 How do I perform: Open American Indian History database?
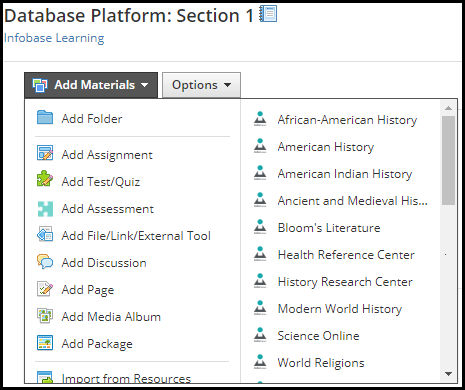click(x=345, y=174)
